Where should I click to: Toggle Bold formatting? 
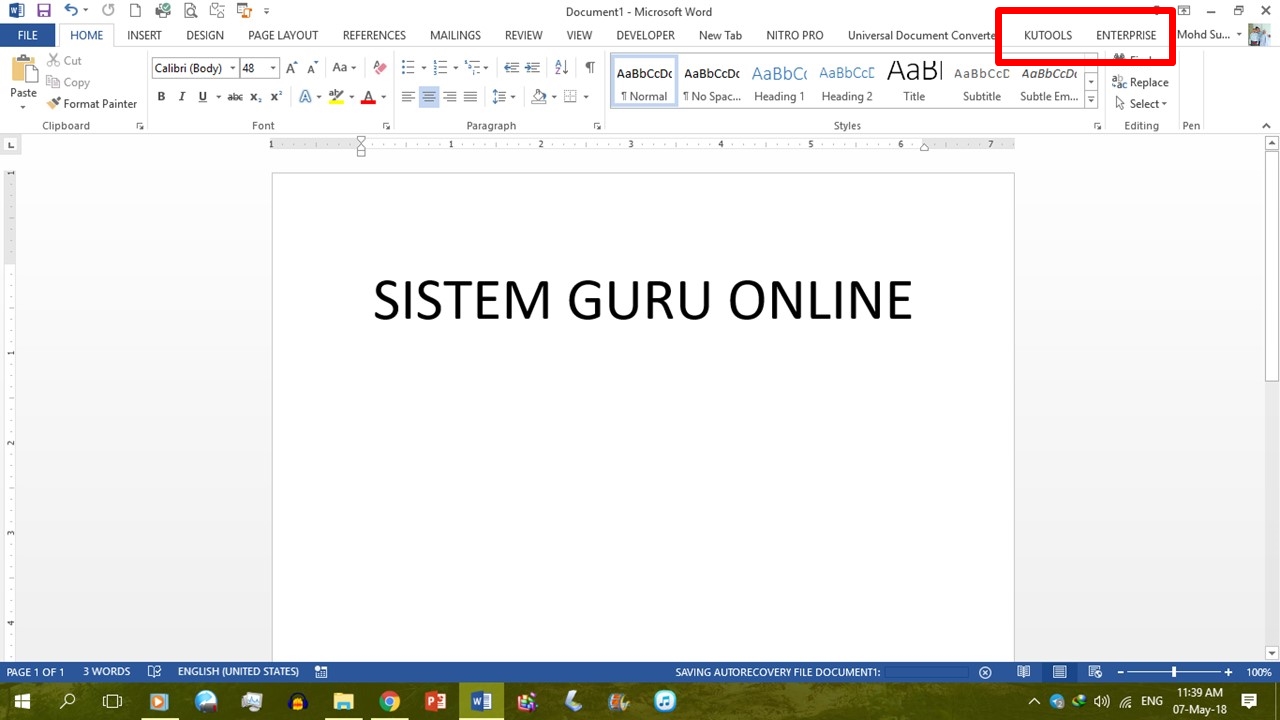[161, 97]
